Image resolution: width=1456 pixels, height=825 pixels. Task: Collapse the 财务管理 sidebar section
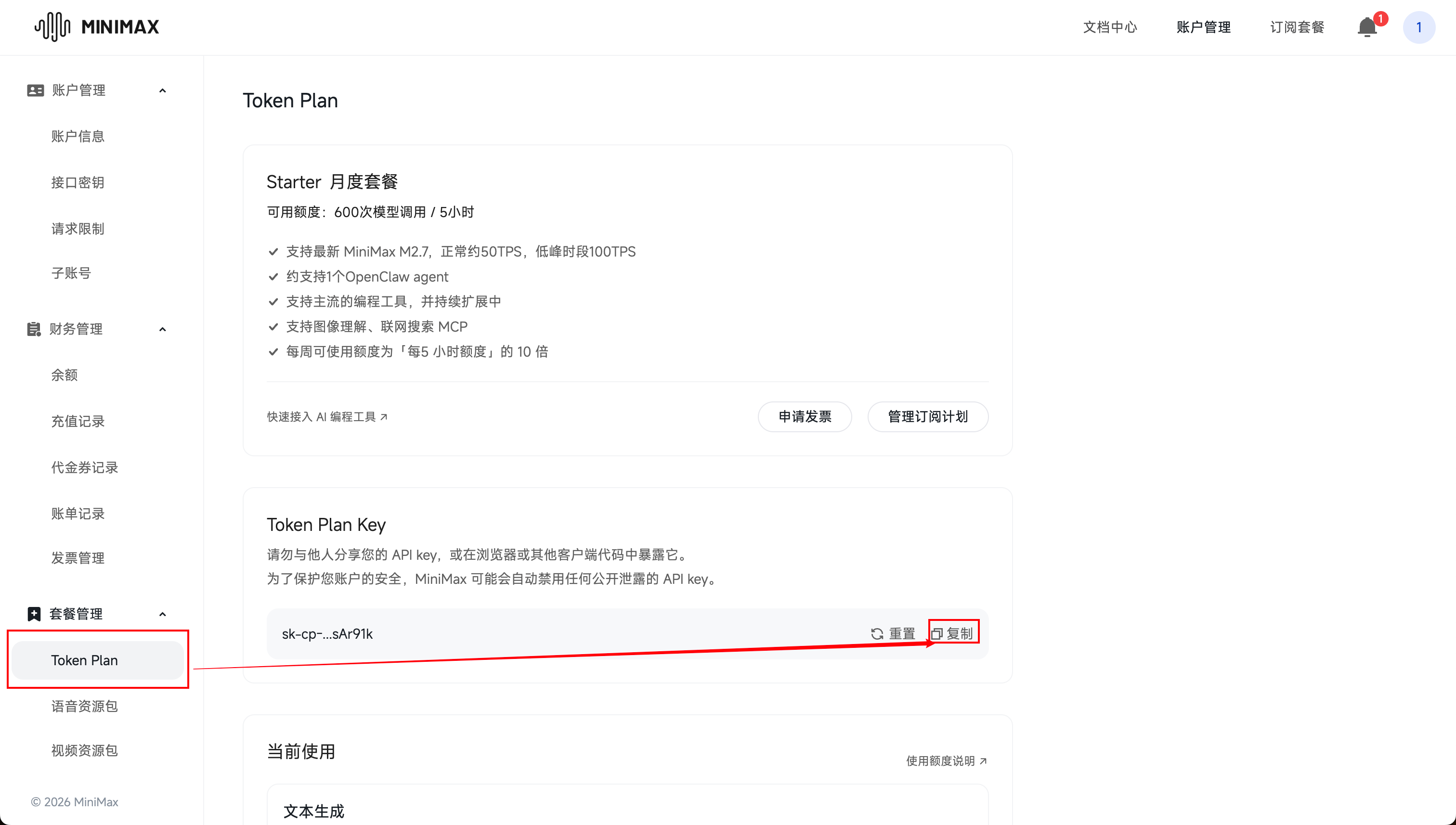coord(163,329)
